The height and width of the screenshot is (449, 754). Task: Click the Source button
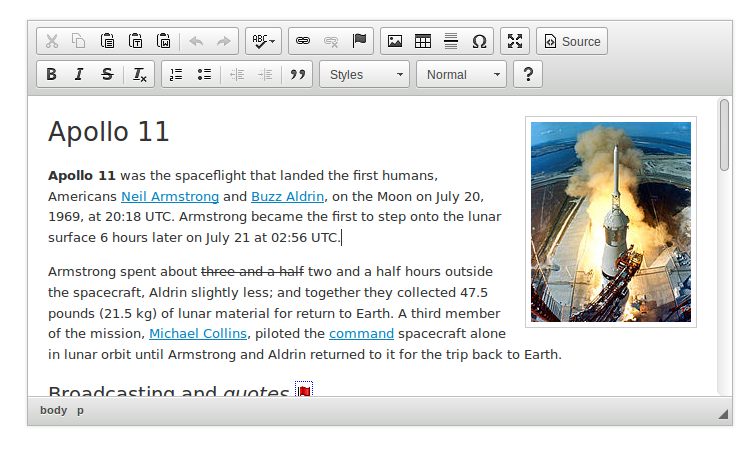[x=572, y=41]
